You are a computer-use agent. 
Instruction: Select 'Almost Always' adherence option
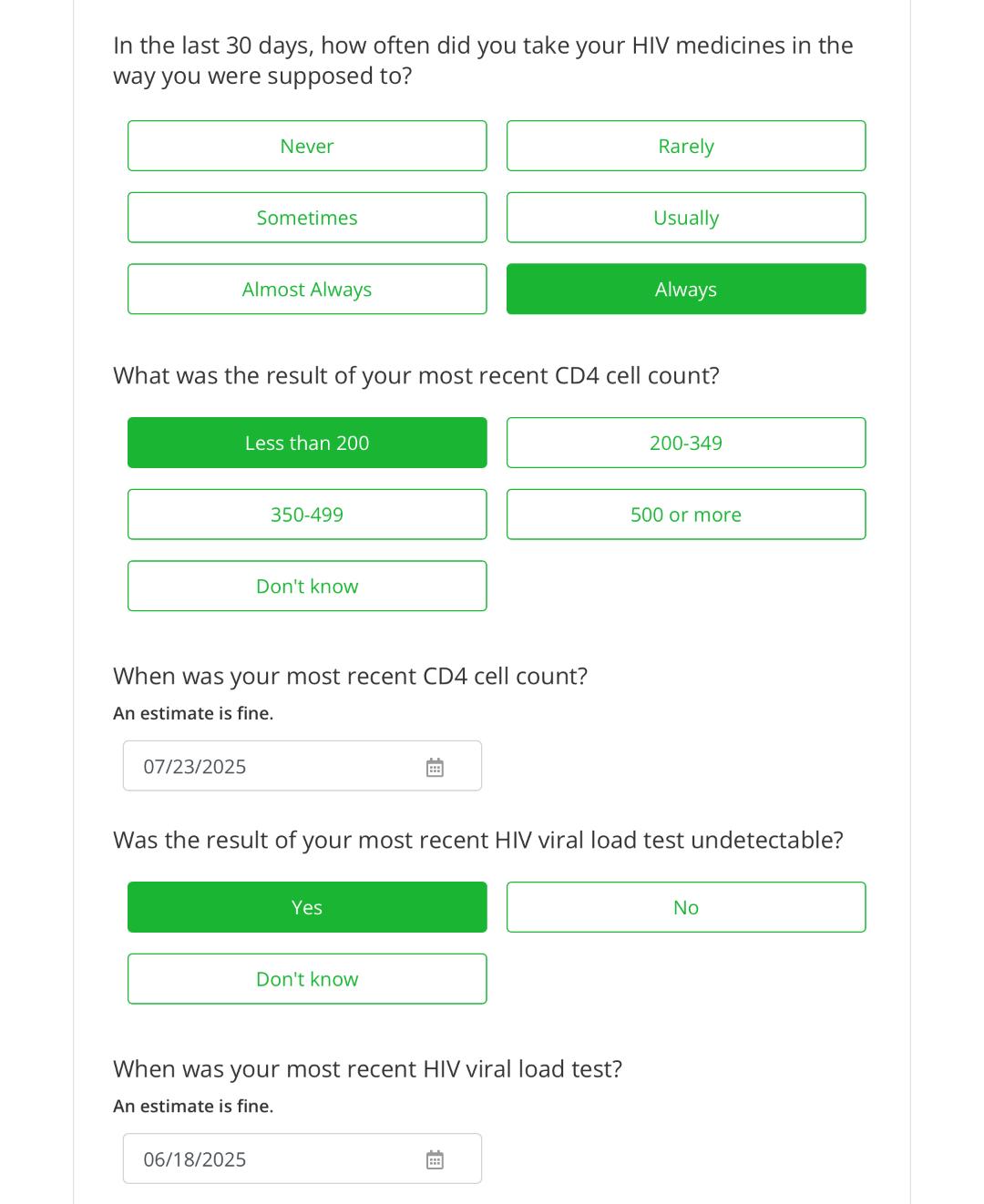click(307, 290)
